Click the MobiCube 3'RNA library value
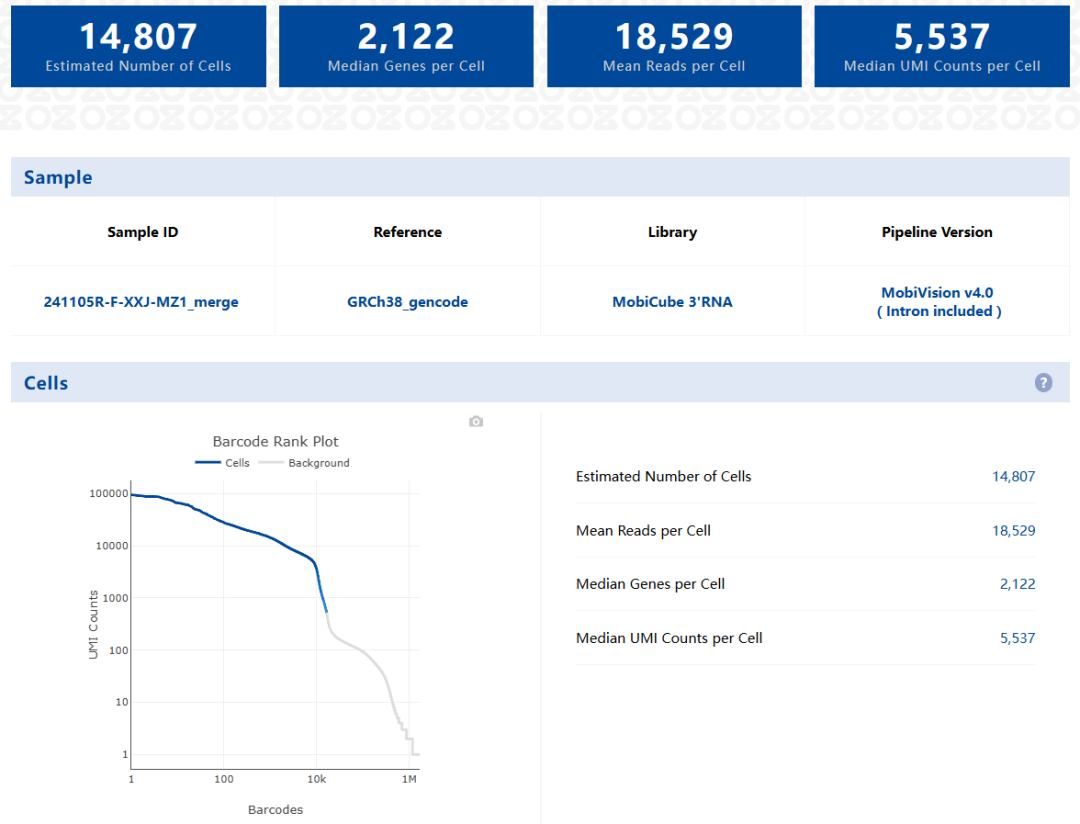This screenshot has height=824, width=1080. tap(672, 302)
